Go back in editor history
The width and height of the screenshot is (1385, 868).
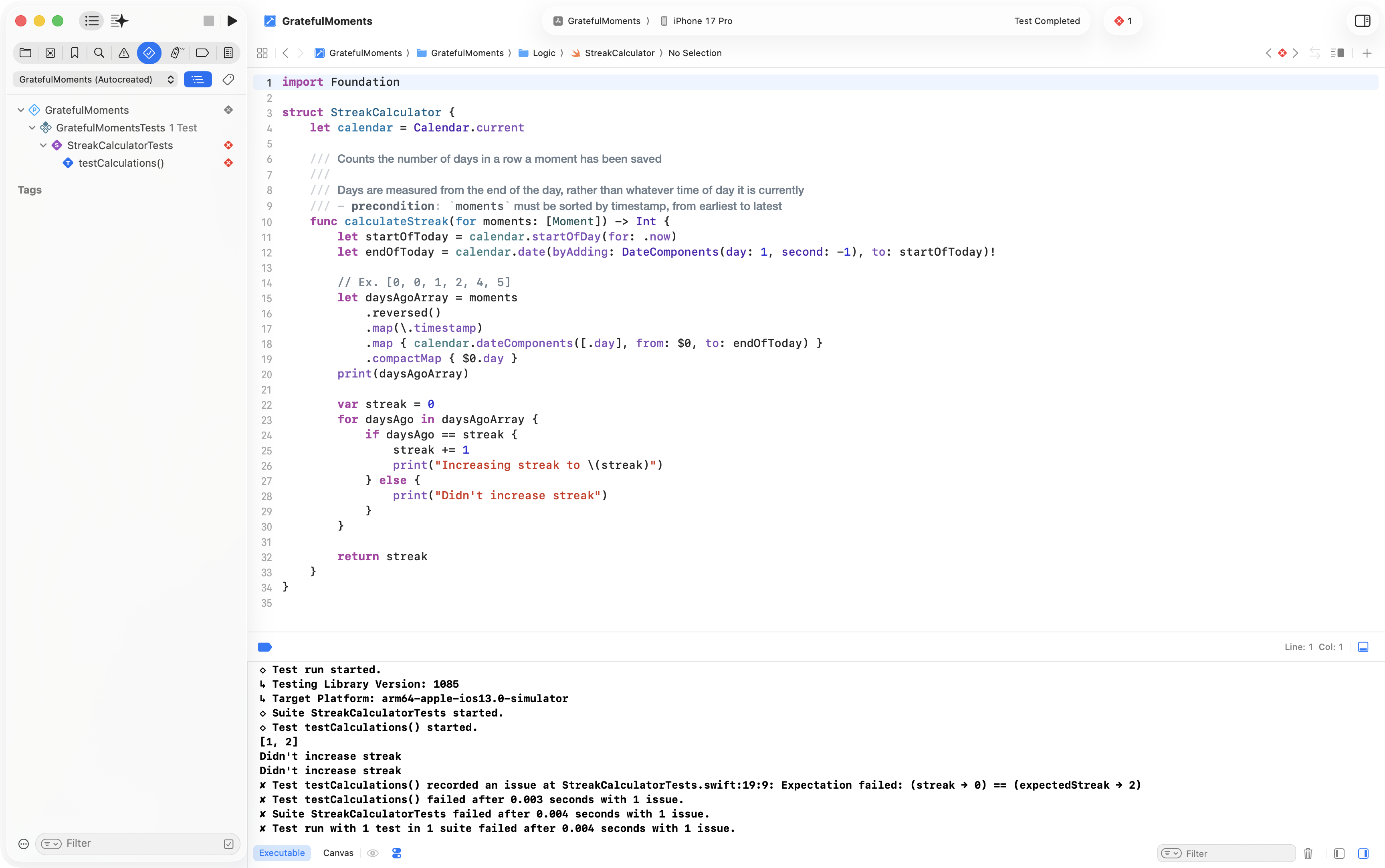pos(285,53)
